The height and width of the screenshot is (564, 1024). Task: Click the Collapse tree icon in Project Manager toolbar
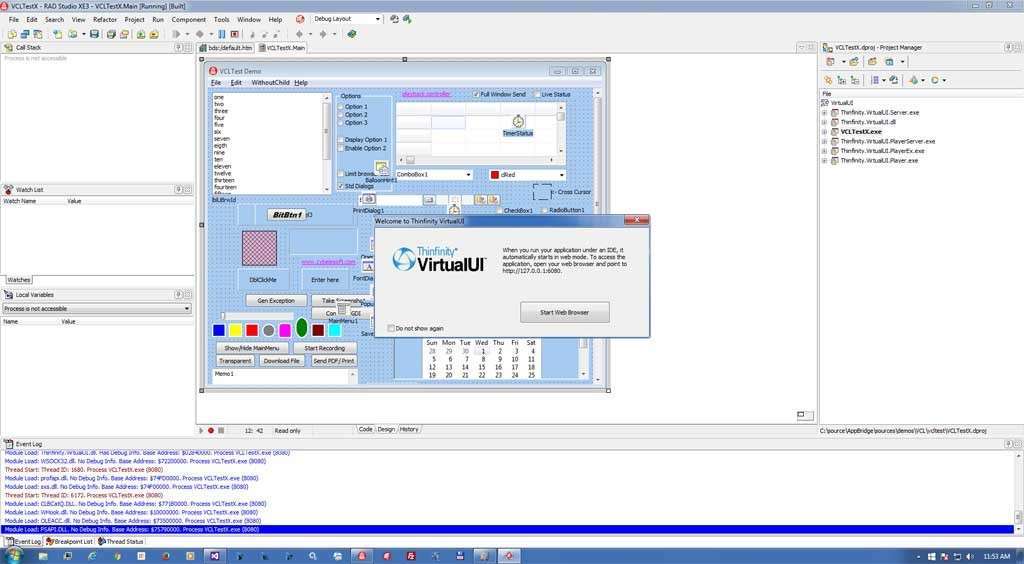pyautogui.click(x=854, y=80)
